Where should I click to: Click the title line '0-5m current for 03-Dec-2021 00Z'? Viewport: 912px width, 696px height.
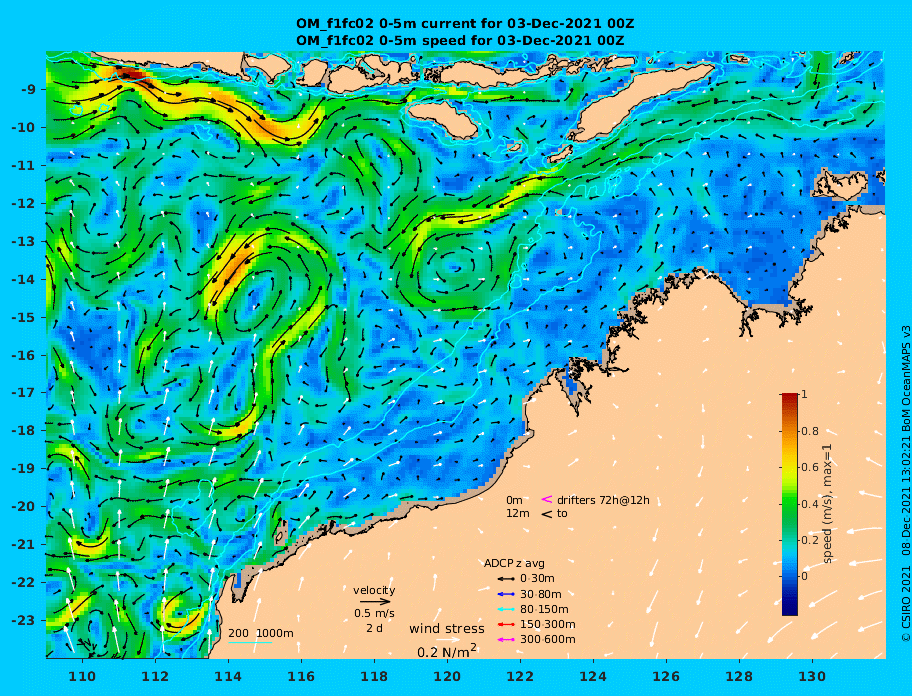465,24
